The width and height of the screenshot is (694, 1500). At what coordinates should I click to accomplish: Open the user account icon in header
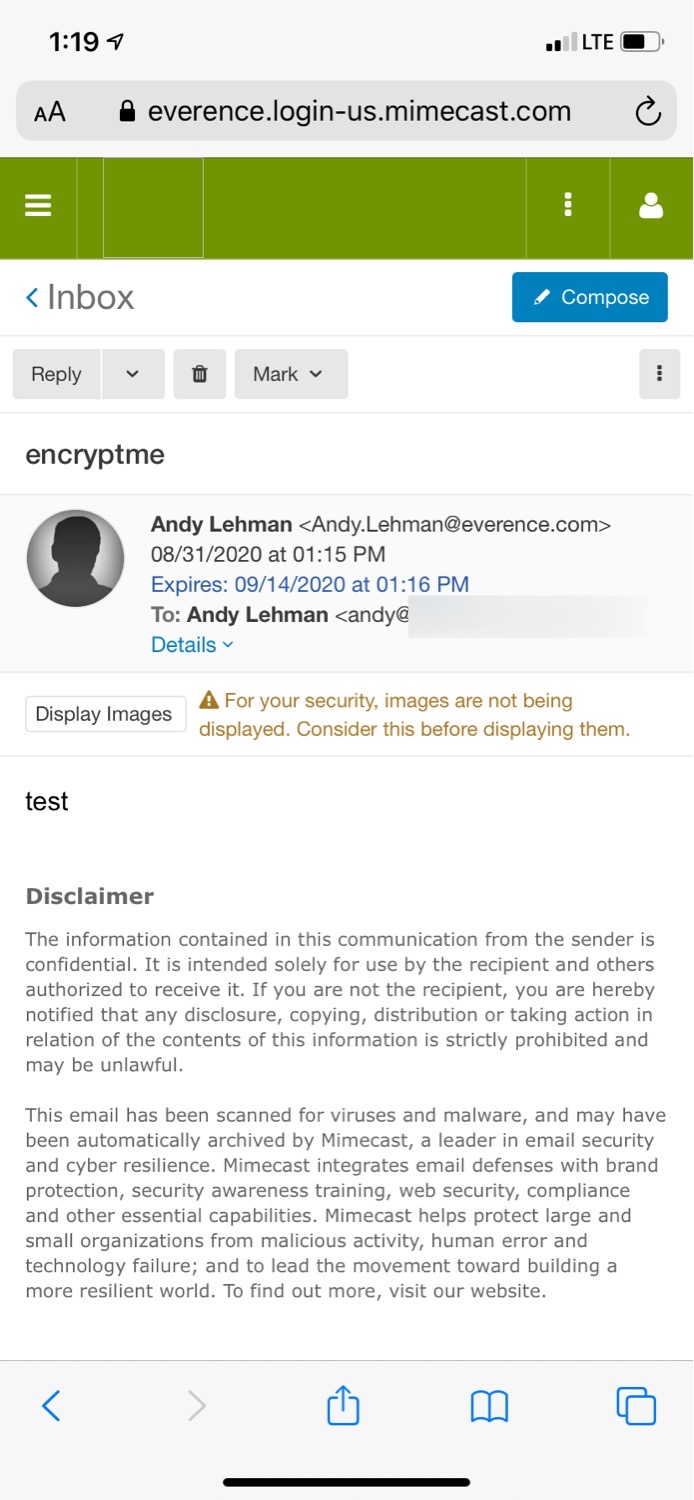pyautogui.click(x=651, y=206)
